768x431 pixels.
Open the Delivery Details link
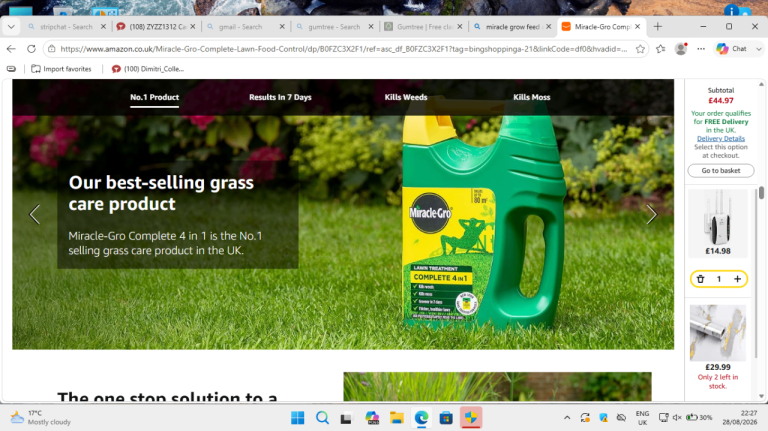[x=721, y=139]
